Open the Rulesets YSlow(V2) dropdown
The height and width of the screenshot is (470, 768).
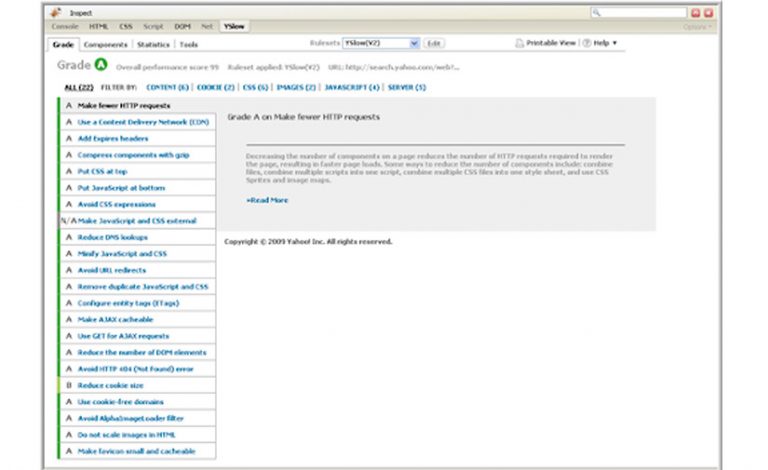tap(381, 44)
